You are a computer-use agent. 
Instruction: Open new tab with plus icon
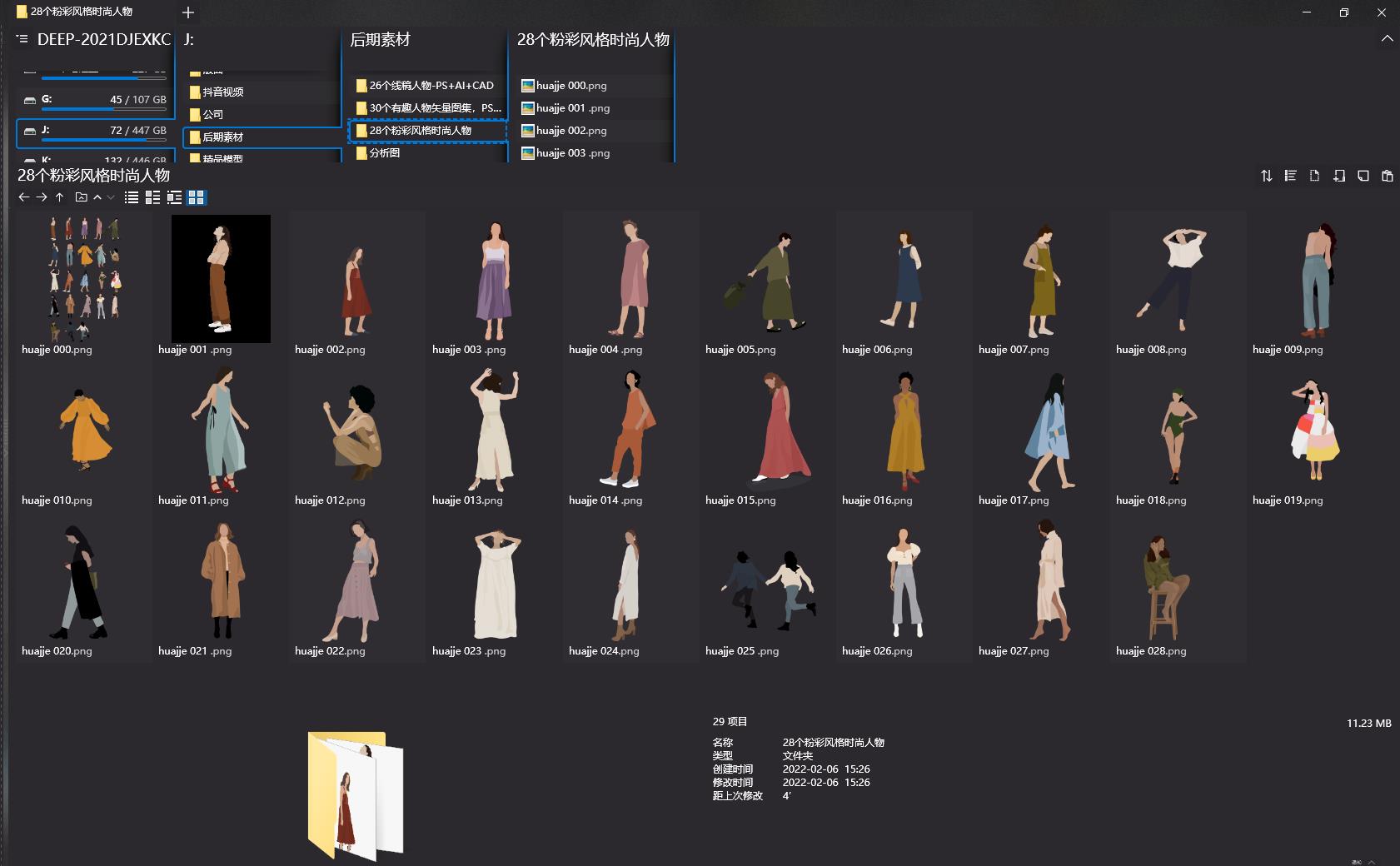coord(188,12)
